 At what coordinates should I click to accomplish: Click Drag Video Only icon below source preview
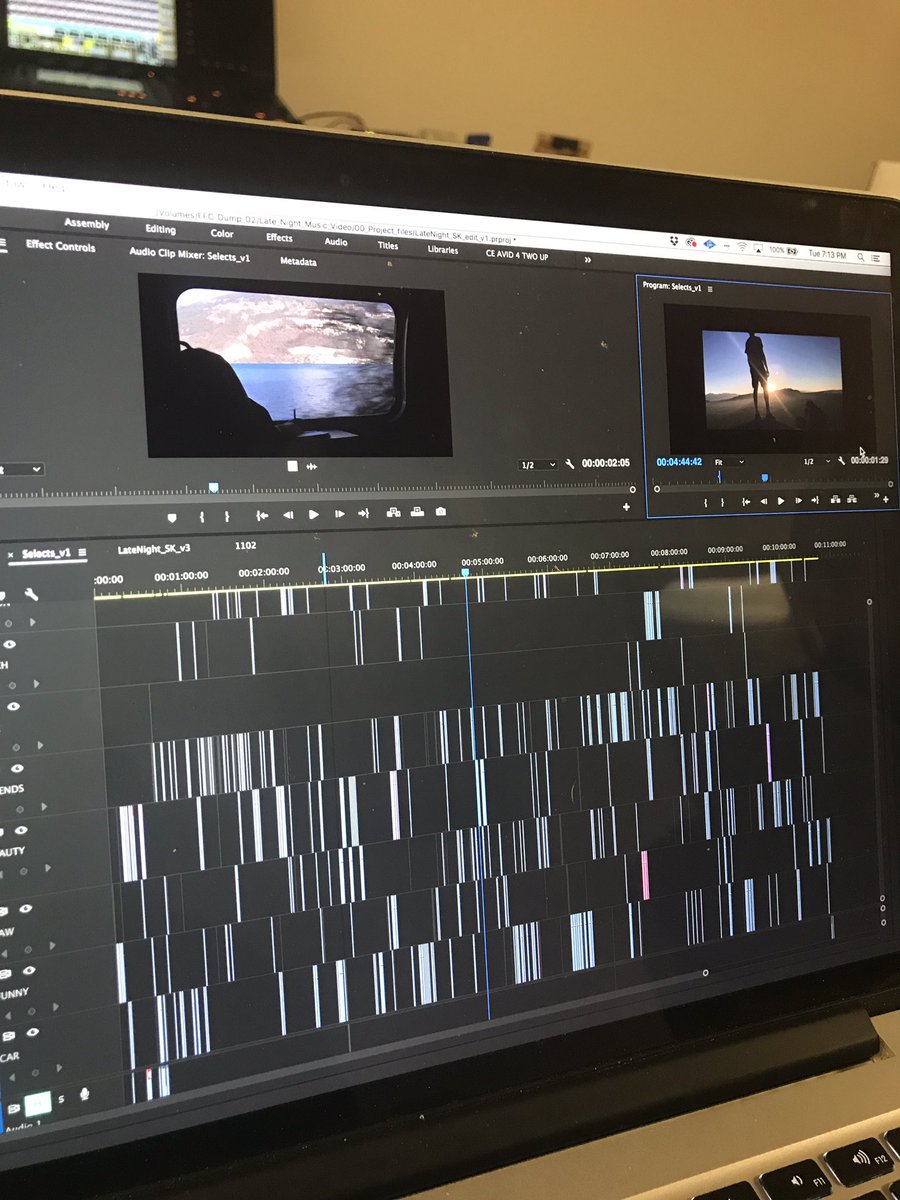(292, 466)
